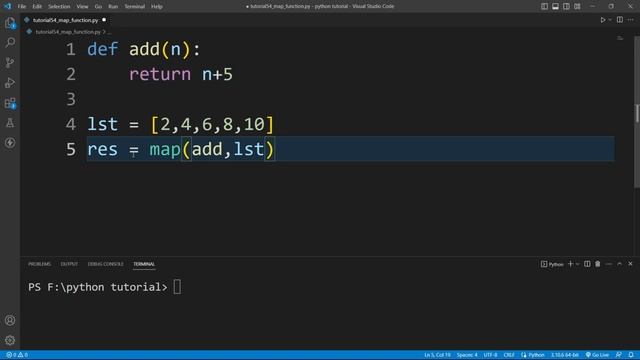Click the 'return n+5' code line
Screen dimensions: 640x360
click(x=181, y=75)
